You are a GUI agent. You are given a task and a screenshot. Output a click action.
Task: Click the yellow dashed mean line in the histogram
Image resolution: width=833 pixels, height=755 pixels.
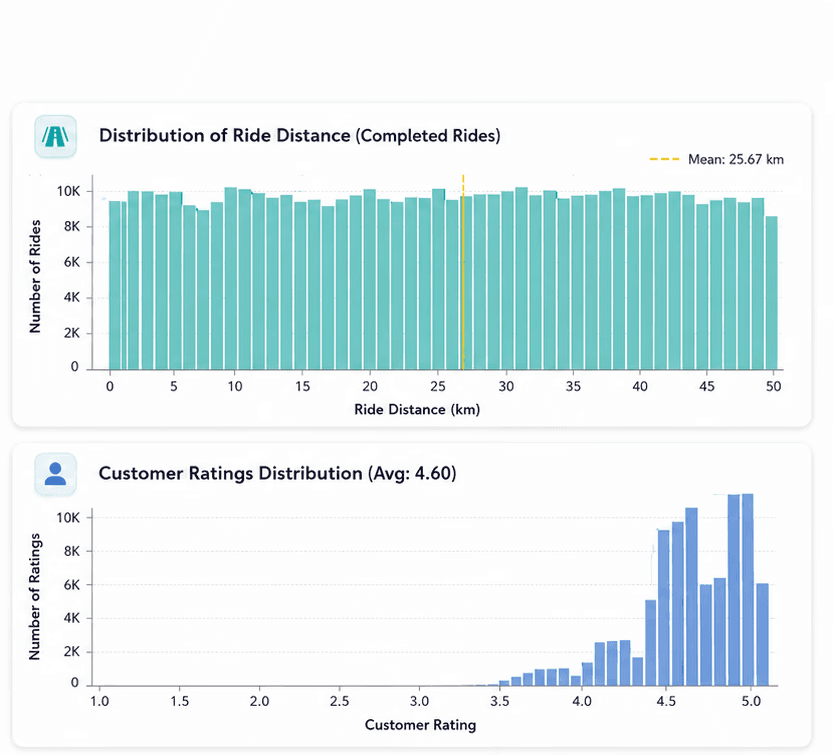click(x=463, y=272)
